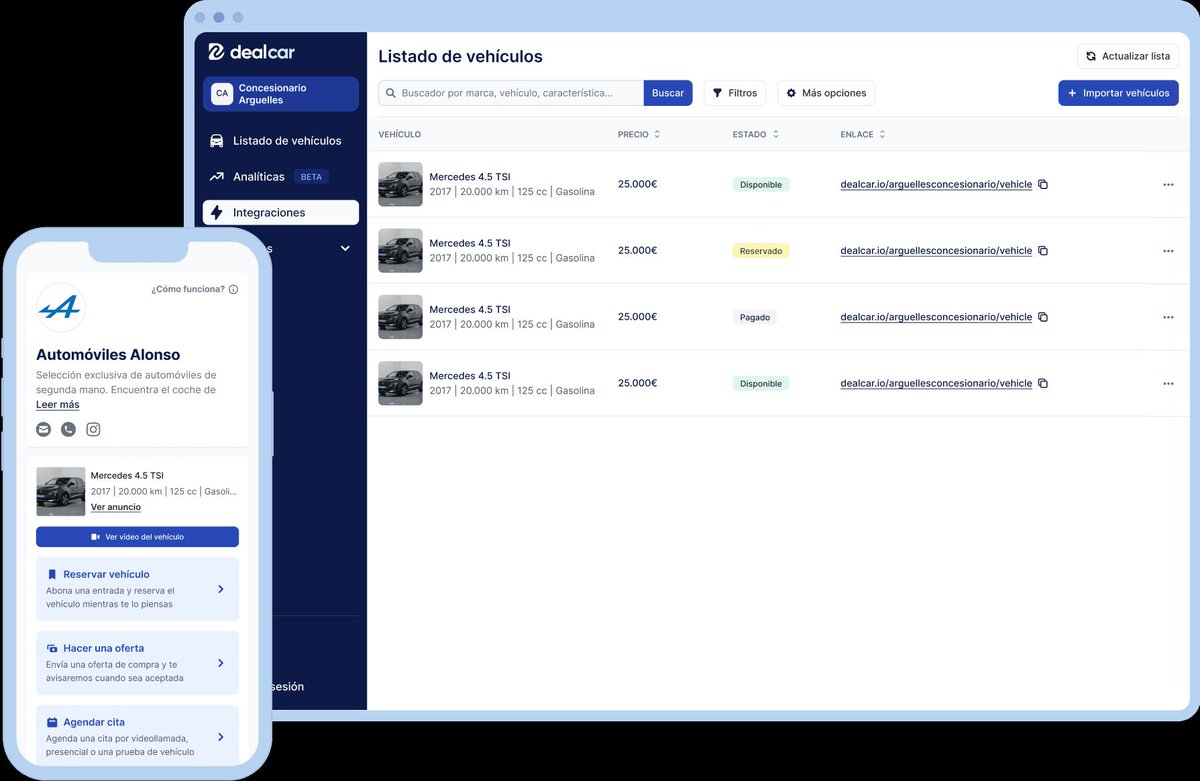This screenshot has width=1200, height=781.
Task: Expand the collapsed sidebar chevron below Integraciones
Action: 345,248
